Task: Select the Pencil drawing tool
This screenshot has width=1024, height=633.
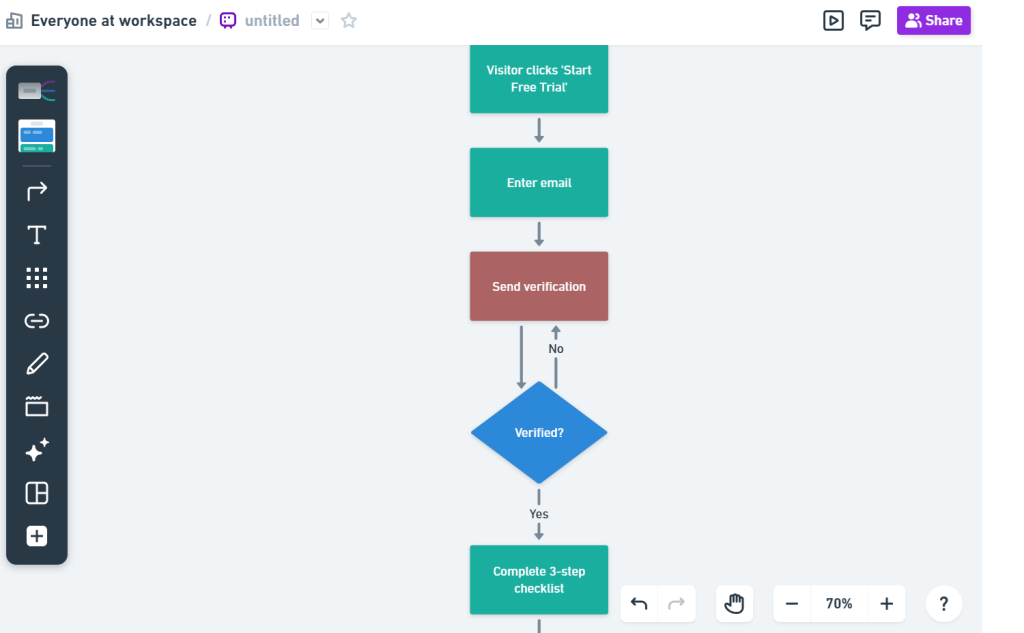Action: coord(37,363)
